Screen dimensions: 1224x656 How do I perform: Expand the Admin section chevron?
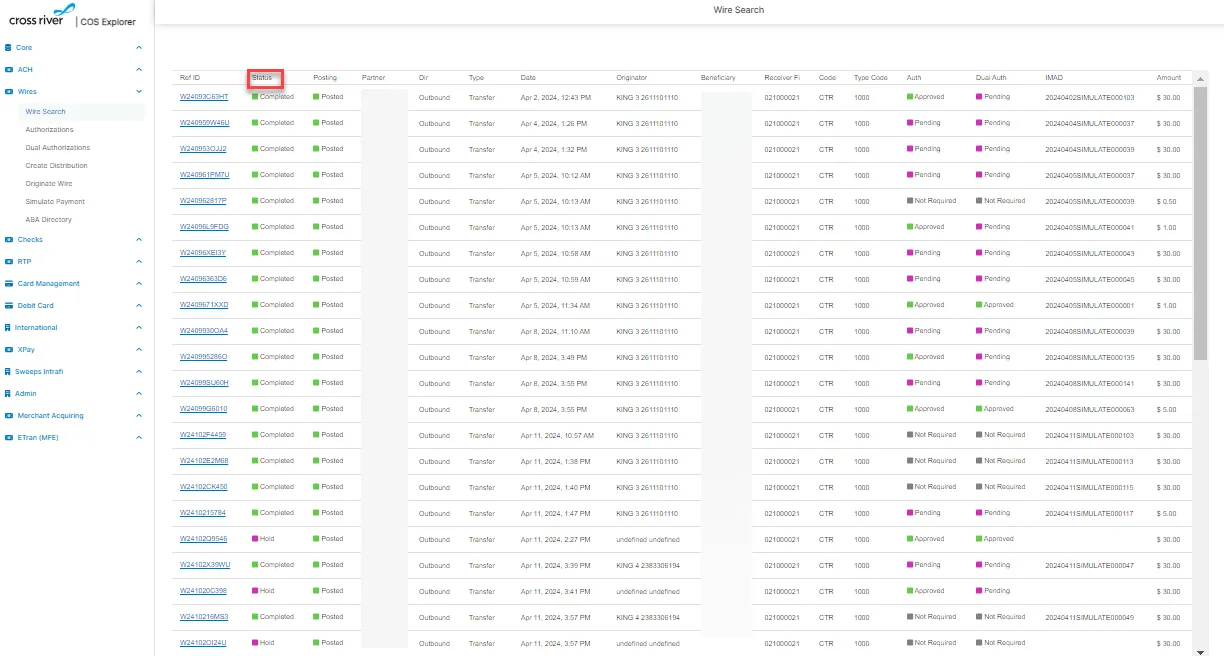[139, 393]
